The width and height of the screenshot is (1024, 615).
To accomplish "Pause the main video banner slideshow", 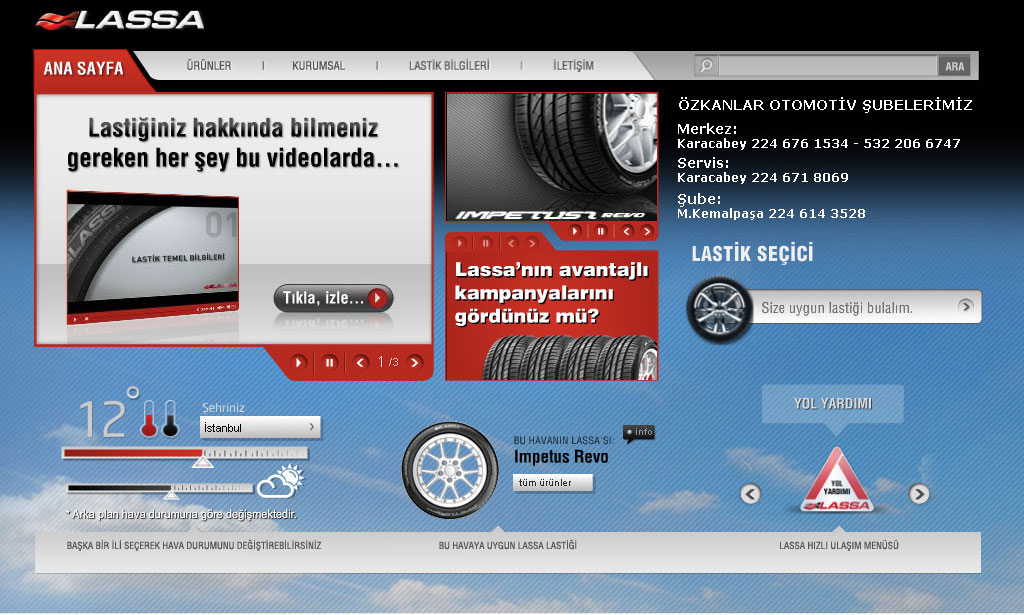I will (330, 362).
